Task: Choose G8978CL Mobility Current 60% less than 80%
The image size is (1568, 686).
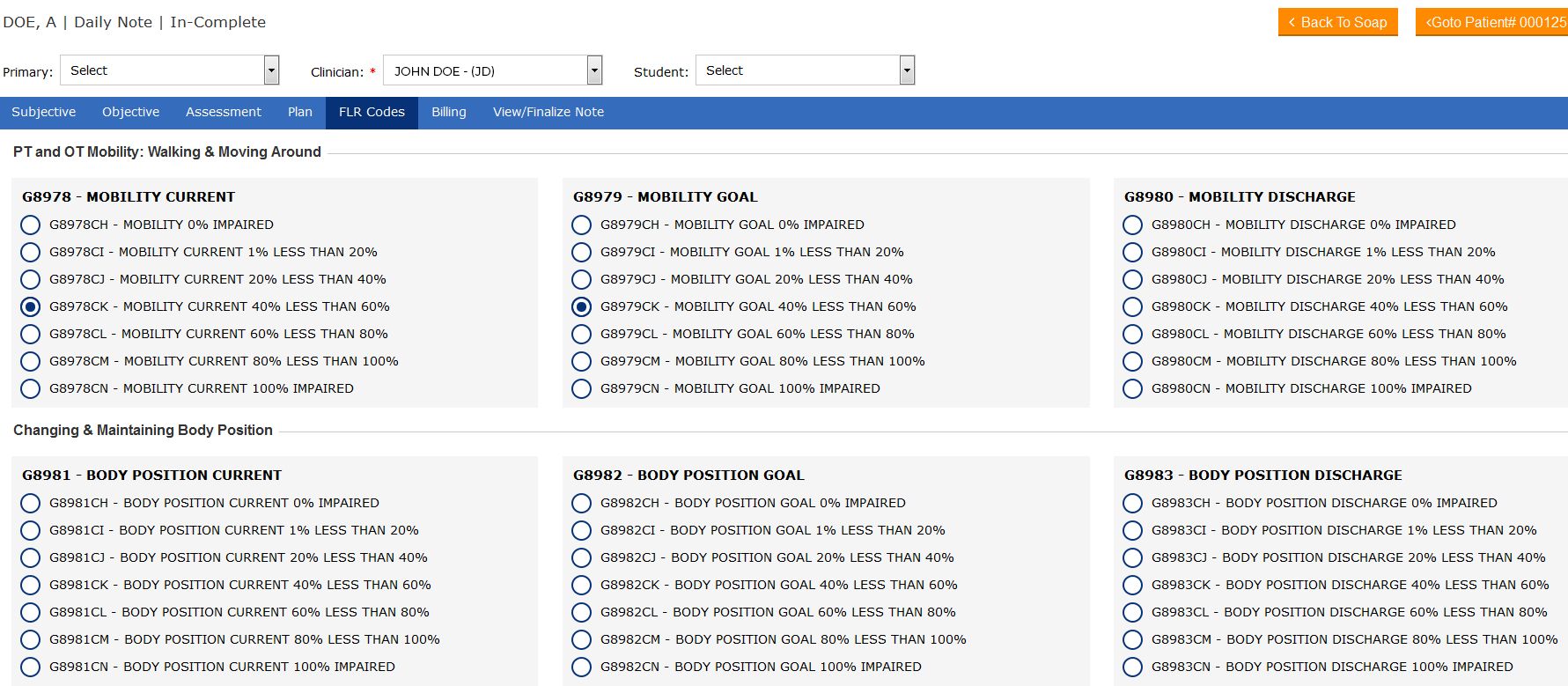Action: [x=31, y=335]
